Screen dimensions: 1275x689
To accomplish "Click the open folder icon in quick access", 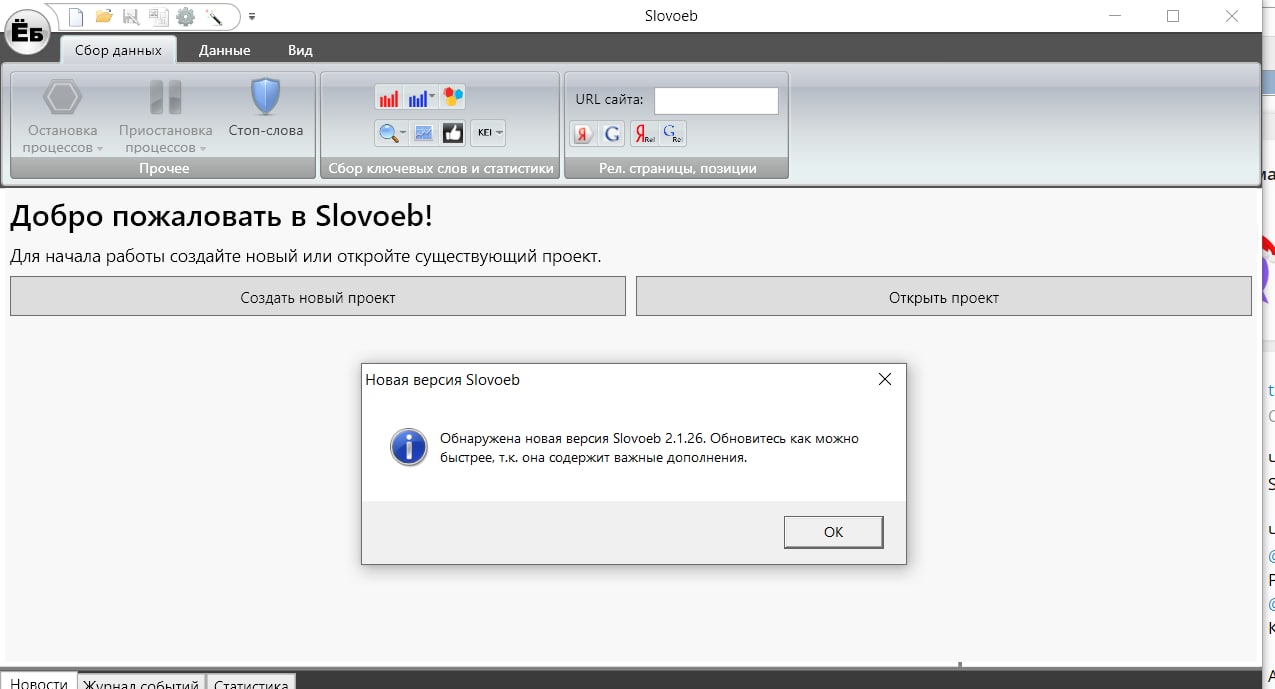I will coord(103,17).
